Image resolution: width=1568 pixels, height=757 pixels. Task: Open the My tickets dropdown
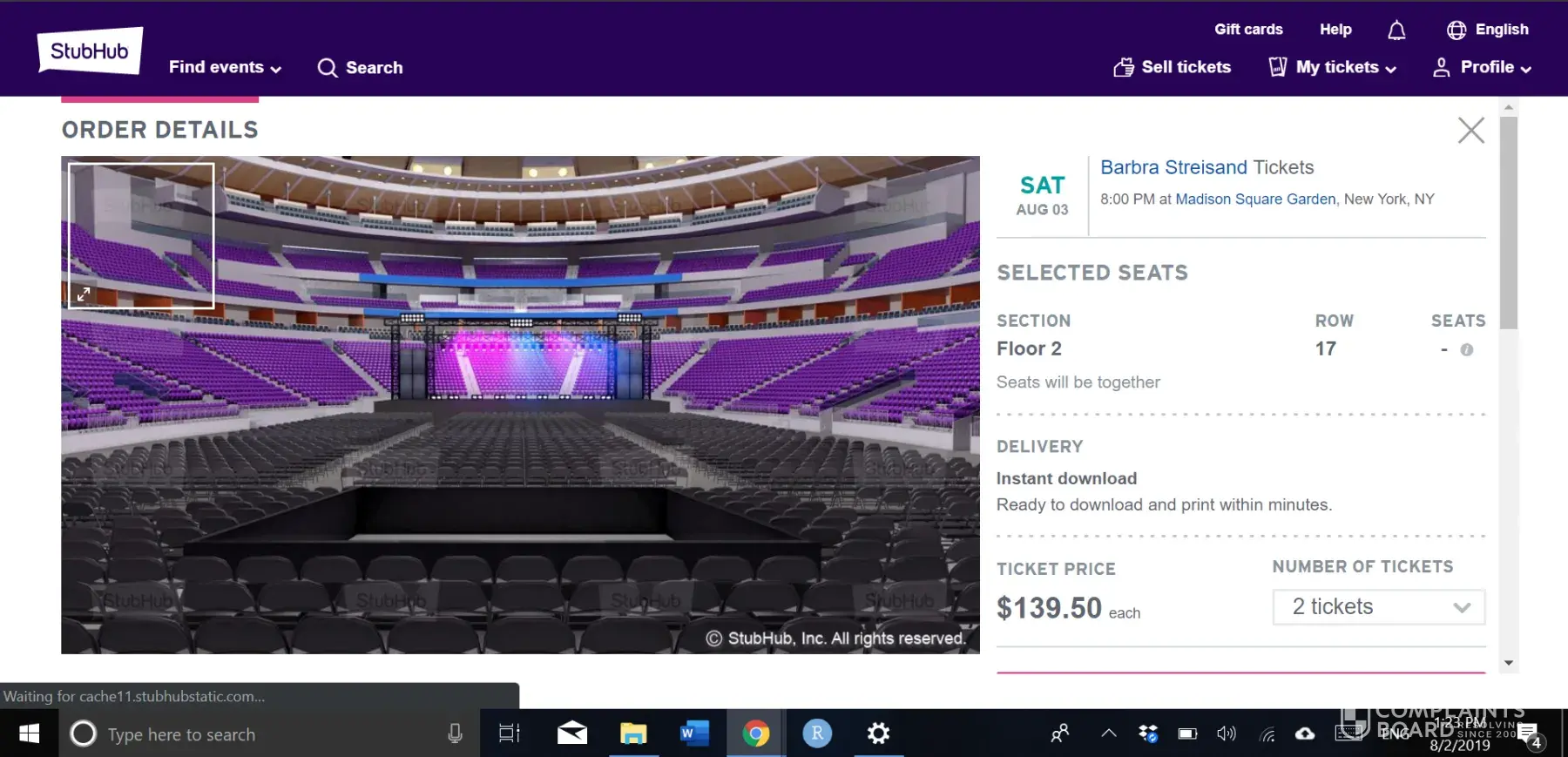[x=1333, y=67]
